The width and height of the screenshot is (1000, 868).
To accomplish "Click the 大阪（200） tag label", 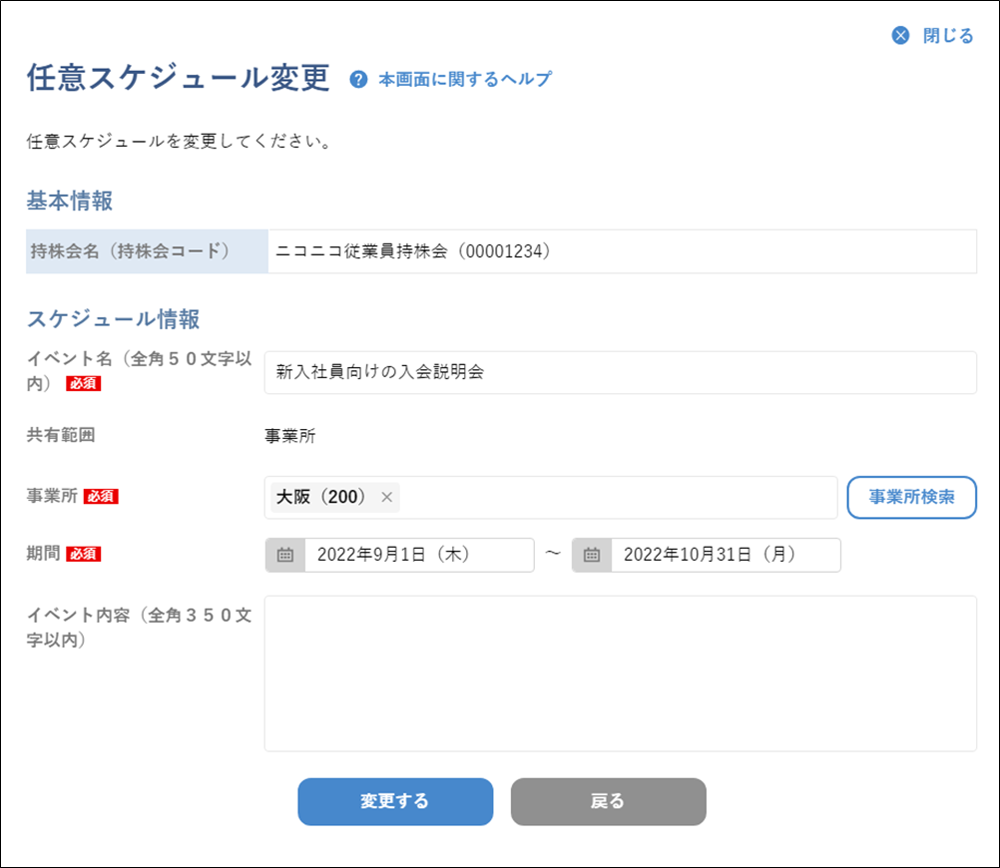I will click(x=321, y=498).
